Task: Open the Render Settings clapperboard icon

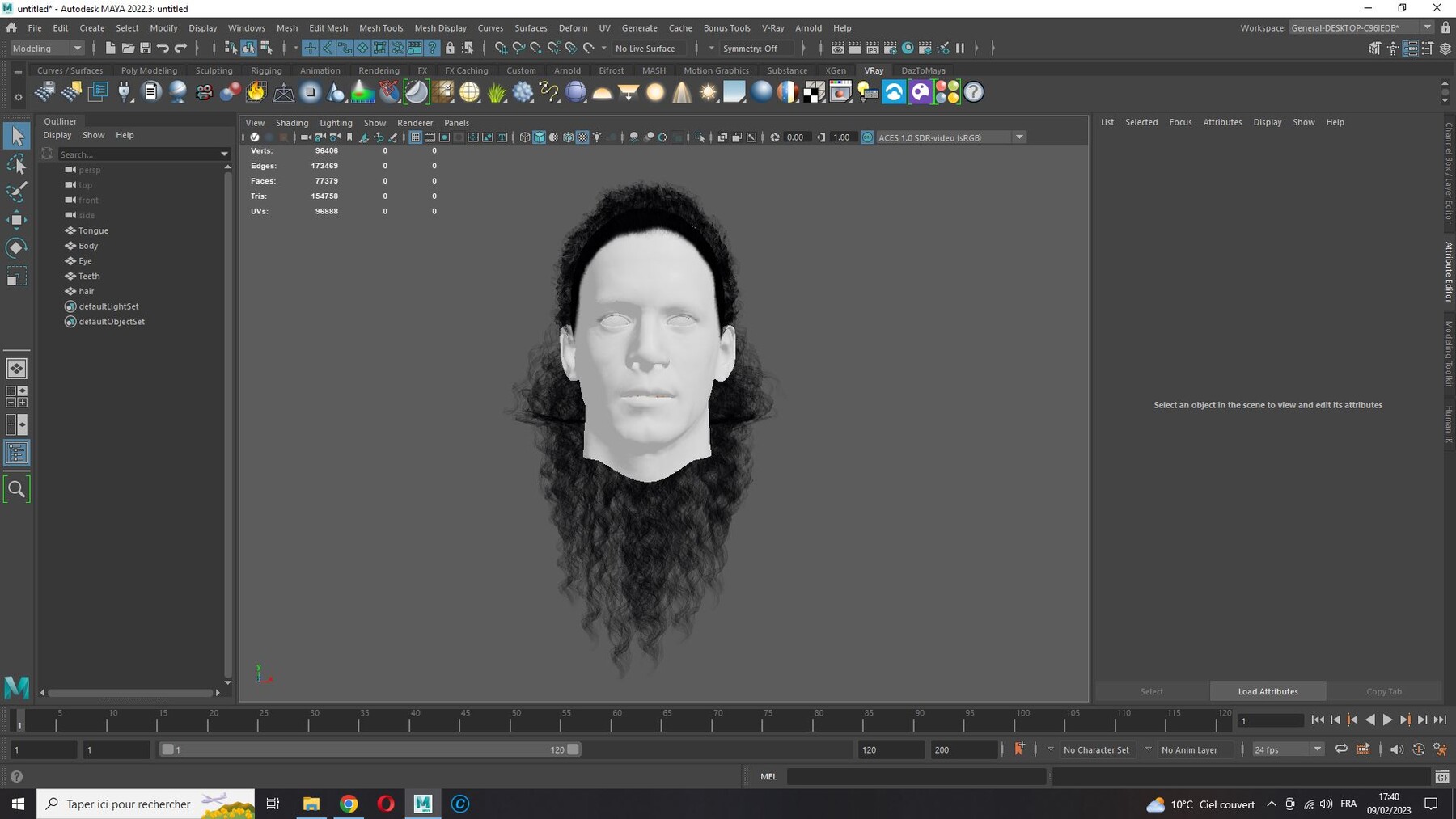Action: 890,49
